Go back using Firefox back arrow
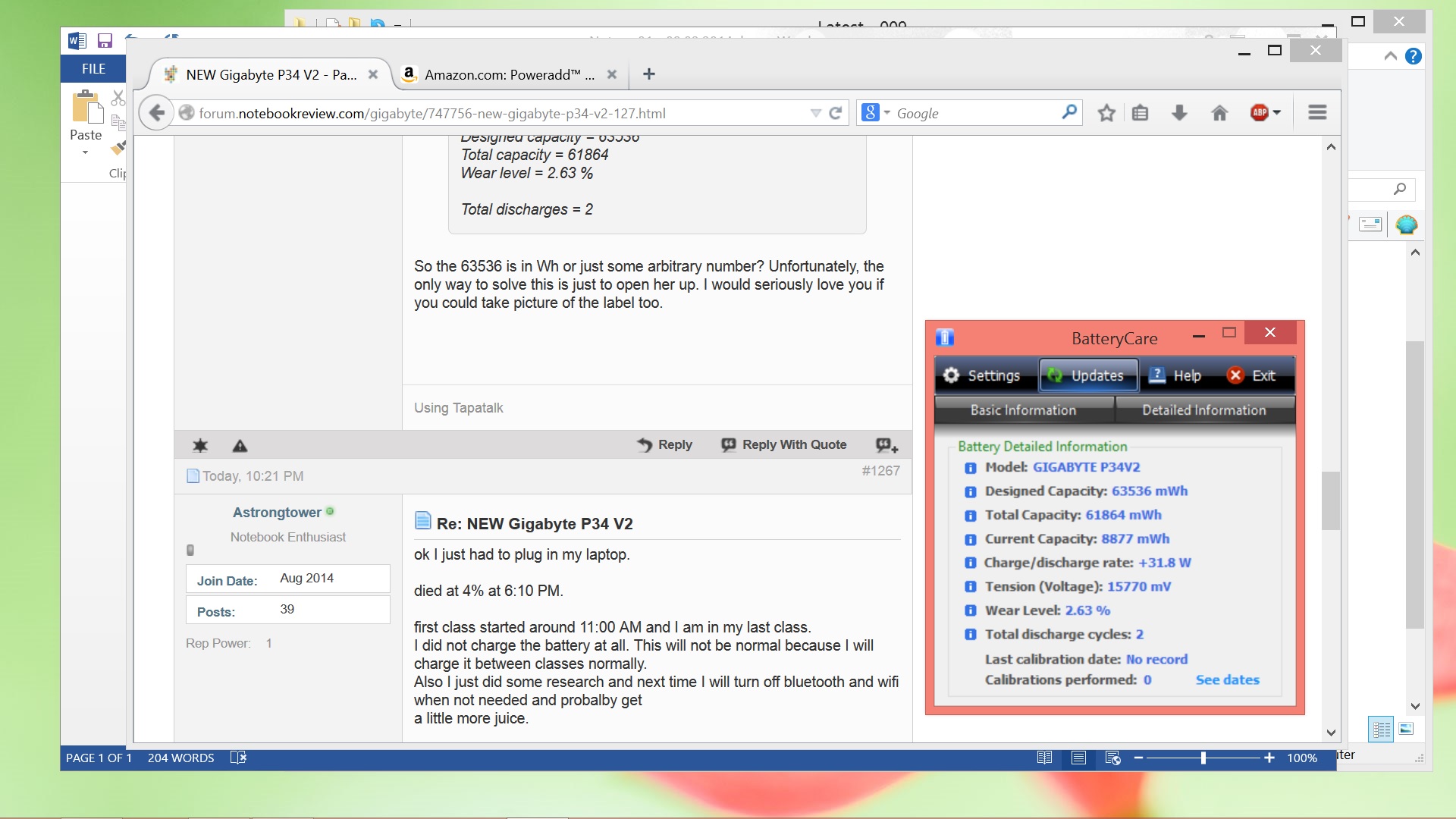1456x819 pixels. pos(156,113)
